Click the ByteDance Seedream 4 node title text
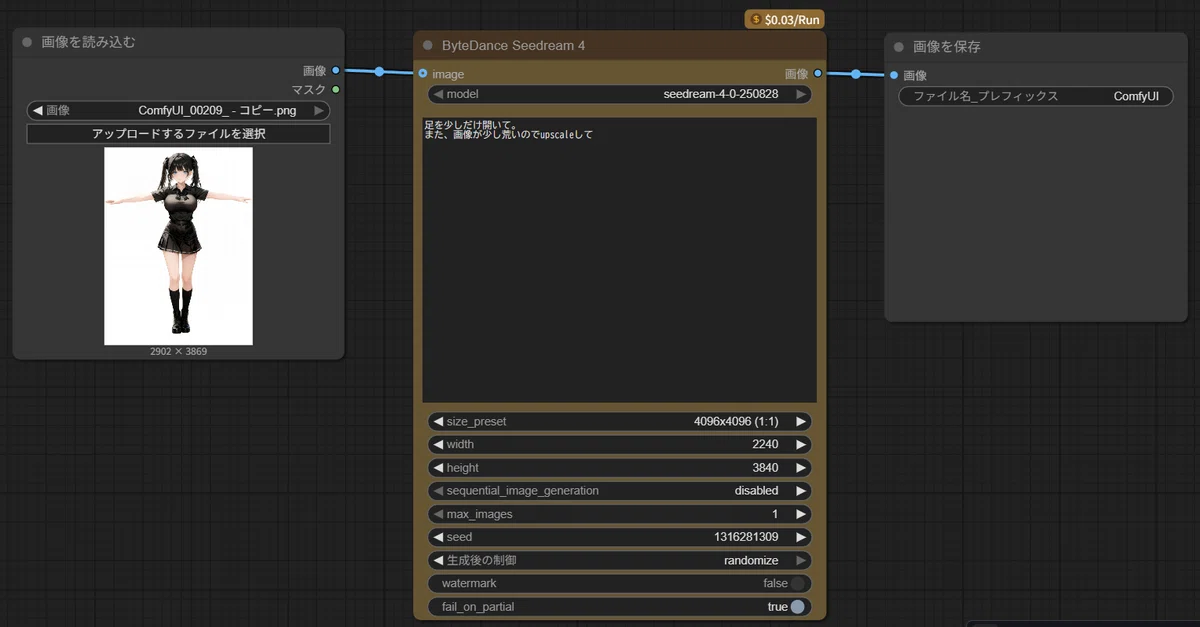The width and height of the screenshot is (1200, 627). tap(513, 45)
